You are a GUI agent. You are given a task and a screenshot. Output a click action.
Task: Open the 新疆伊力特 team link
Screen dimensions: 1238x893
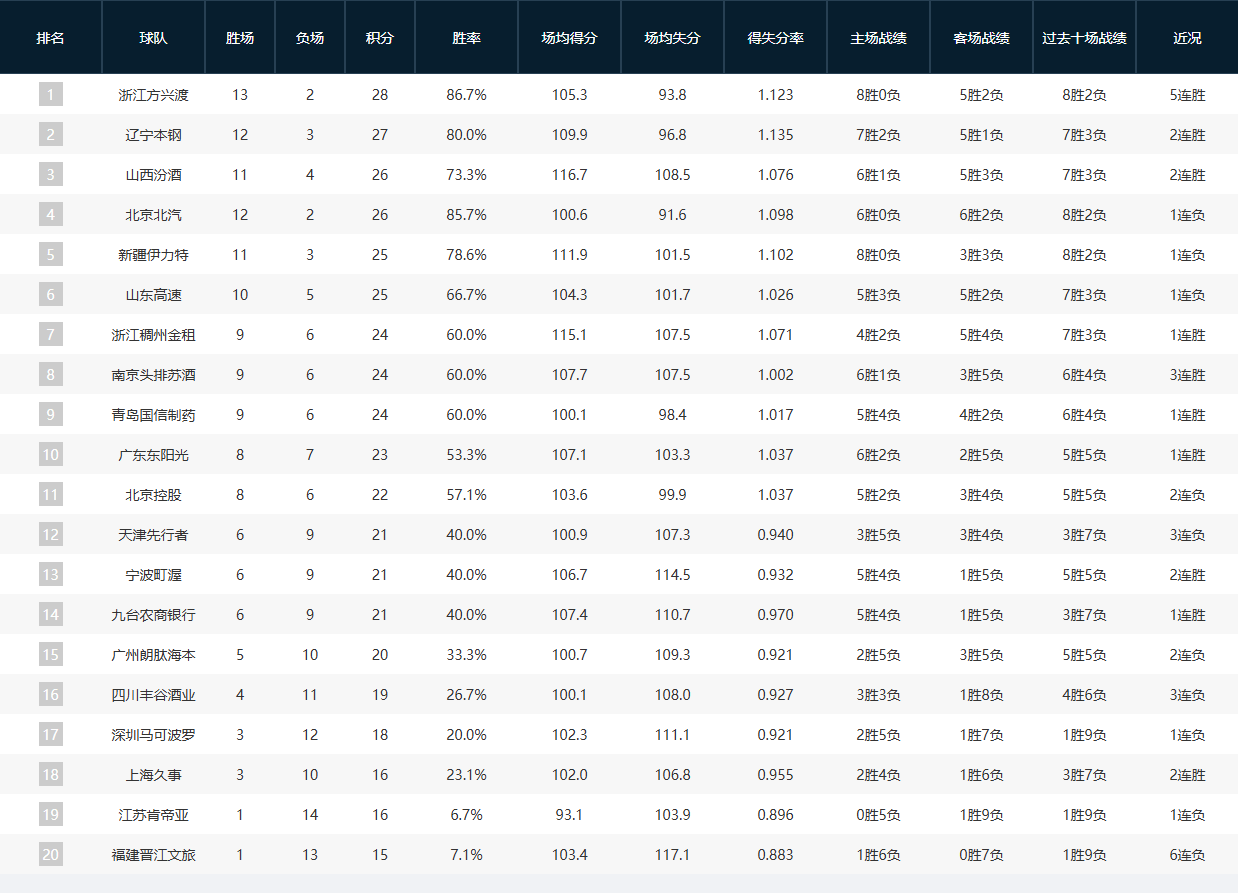153,255
